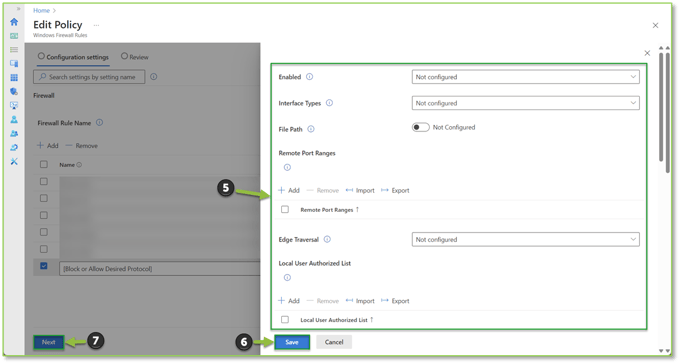Open Endpoint security shield icon in sidebar

click(x=14, y=92)
